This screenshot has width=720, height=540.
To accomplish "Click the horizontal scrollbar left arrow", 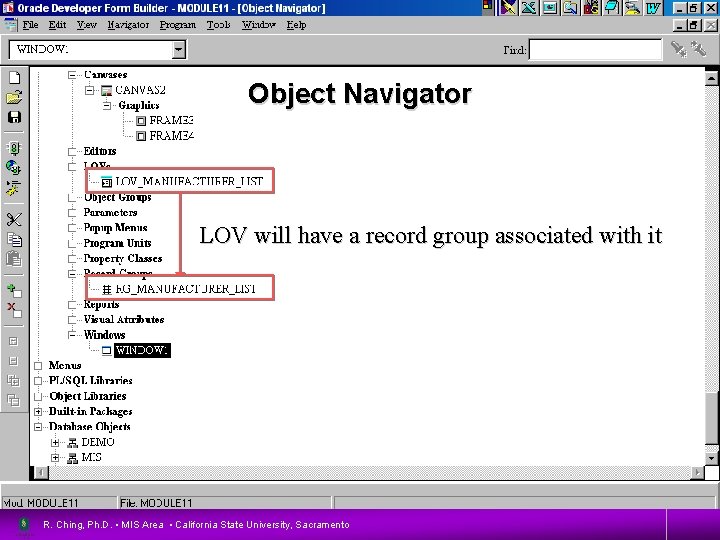I will (x=41, y=472).
